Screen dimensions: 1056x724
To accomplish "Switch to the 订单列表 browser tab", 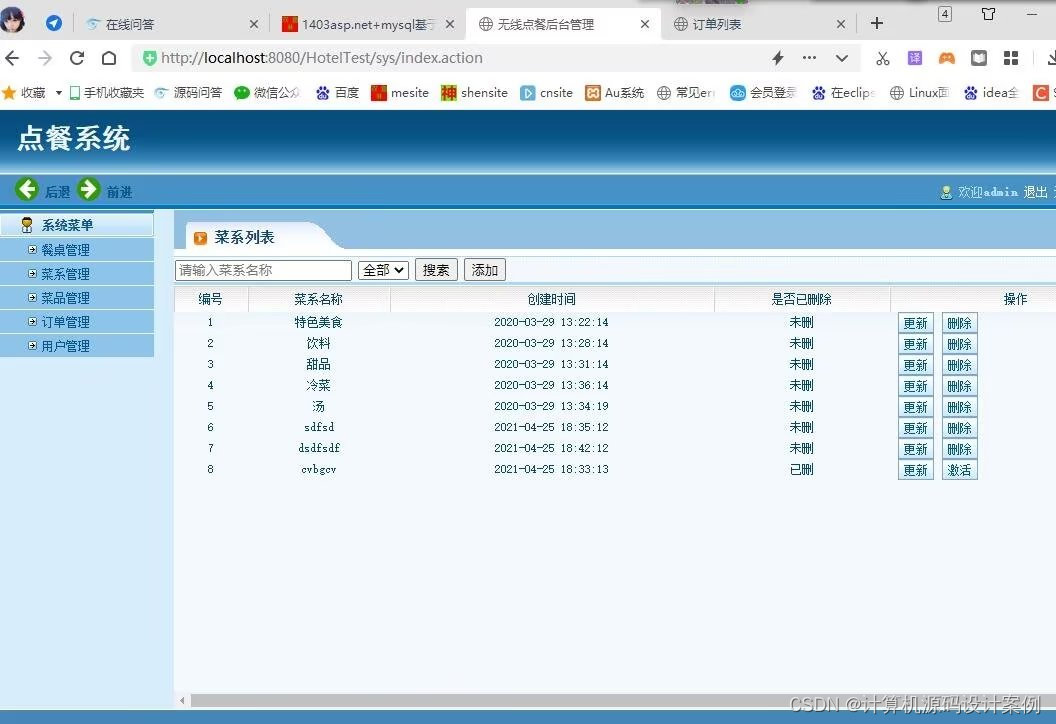I will click(758, 24).
